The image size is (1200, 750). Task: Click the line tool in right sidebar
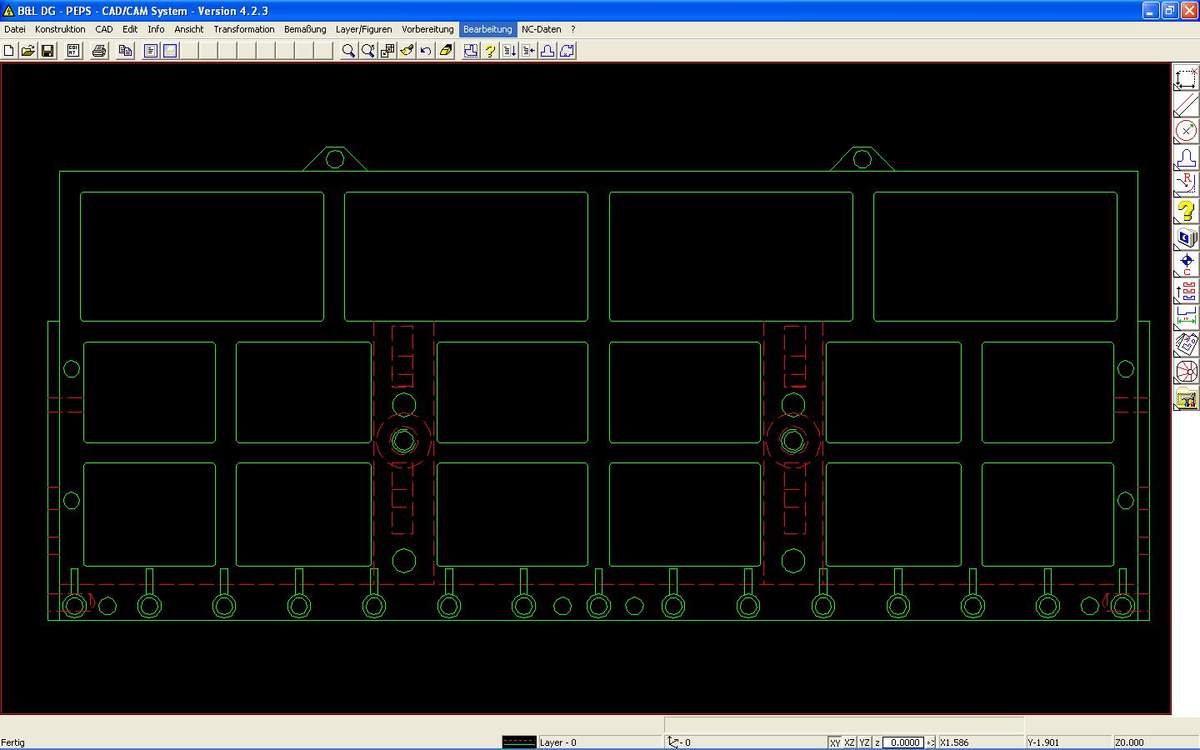pyautogui.click(x=1186, y=104)
